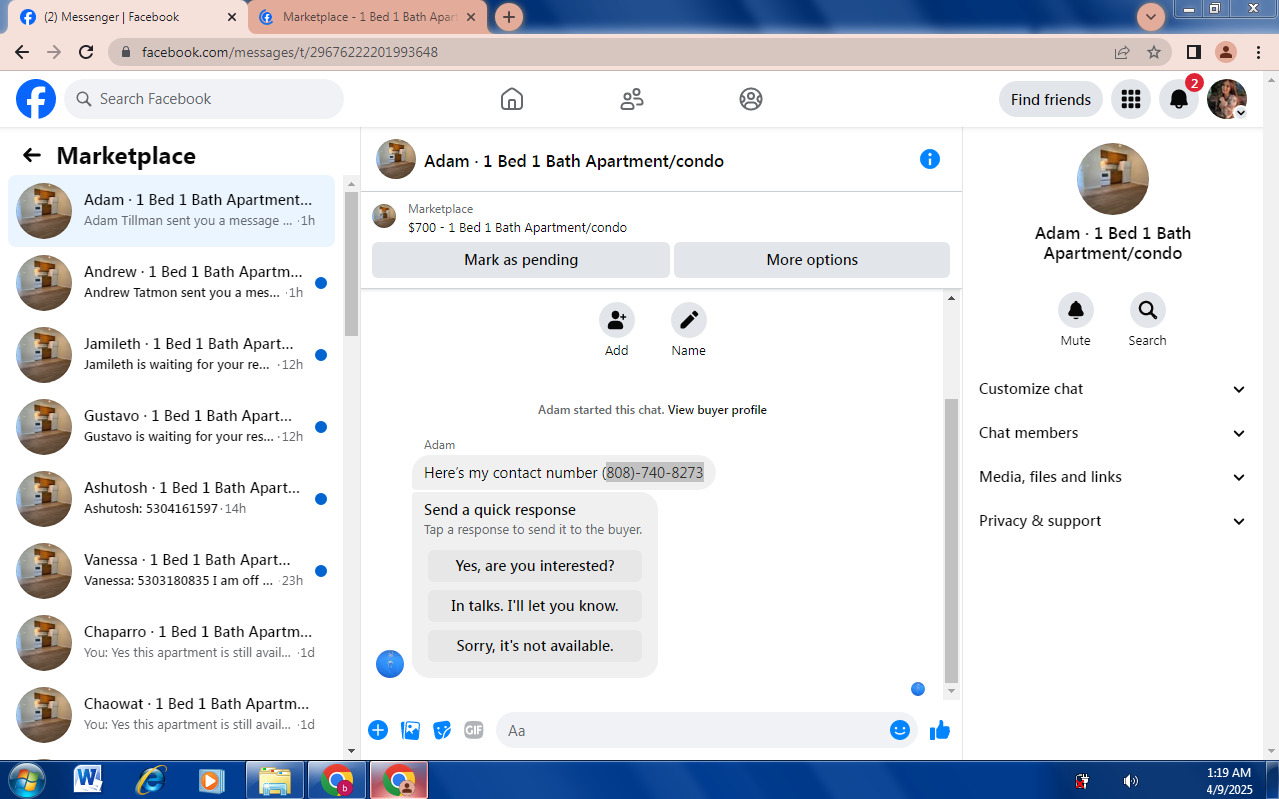The width and height of the screenshot is (1279, 799).
Task: Click the chat area vertical scrollbar
Action: point(951,540)
